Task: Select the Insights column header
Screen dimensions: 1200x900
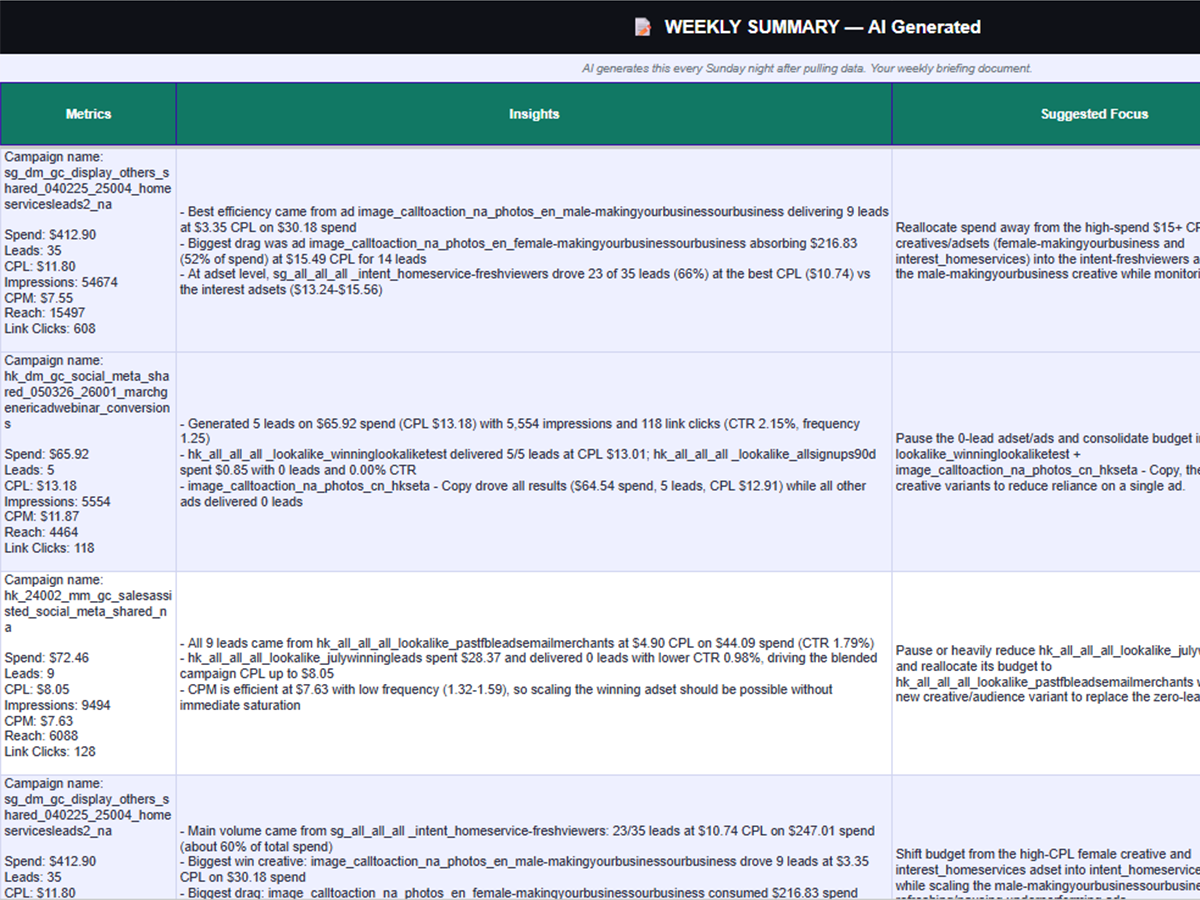Action: pyautogui.click(x=533, y=113)
